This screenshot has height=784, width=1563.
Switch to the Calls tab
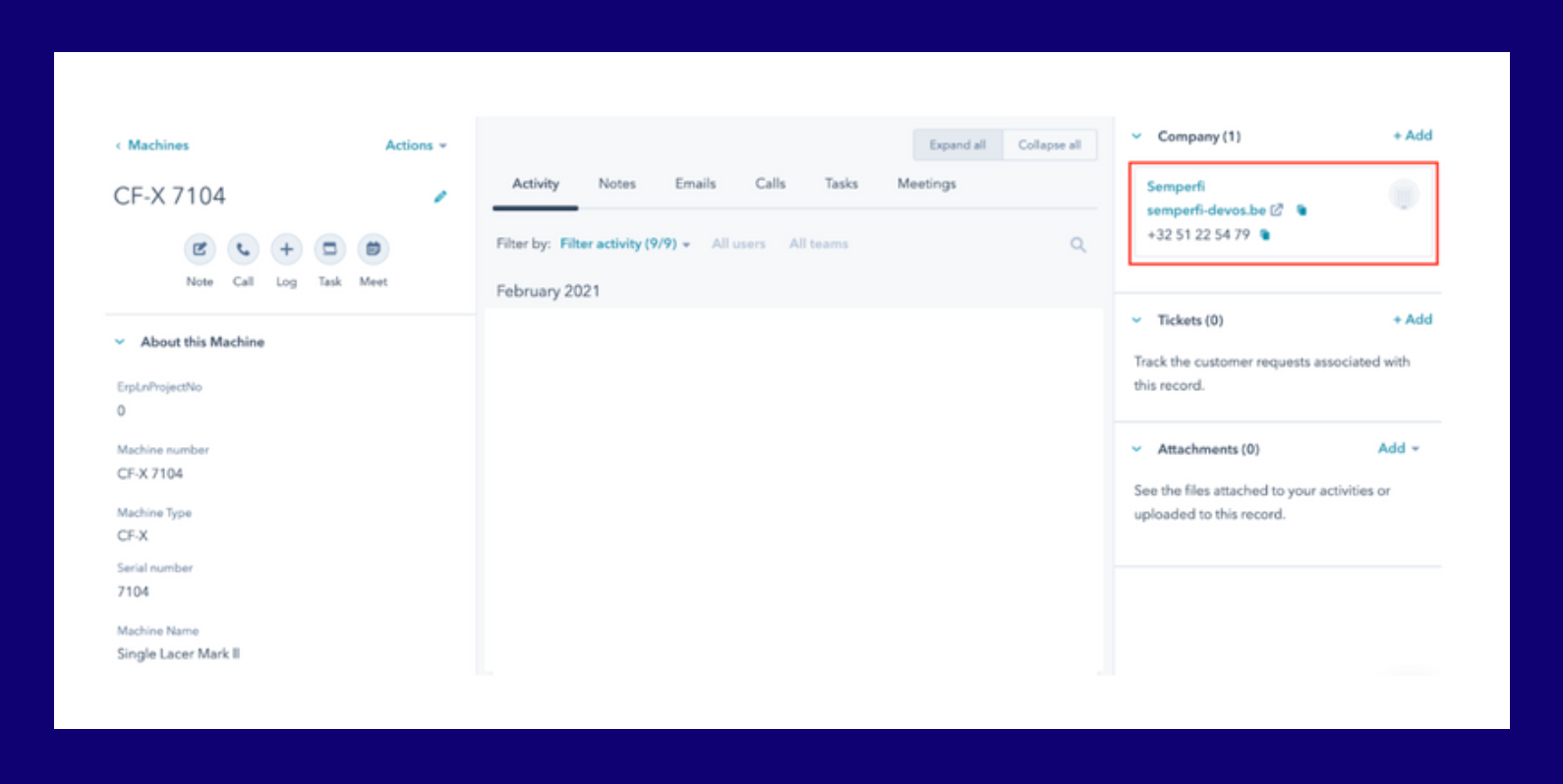tap(770, 184)
